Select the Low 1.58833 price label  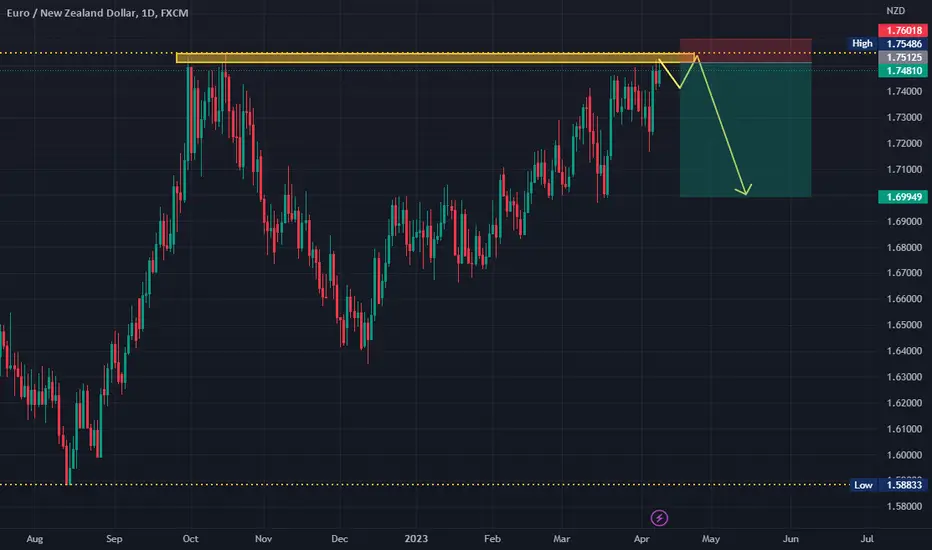889,485
